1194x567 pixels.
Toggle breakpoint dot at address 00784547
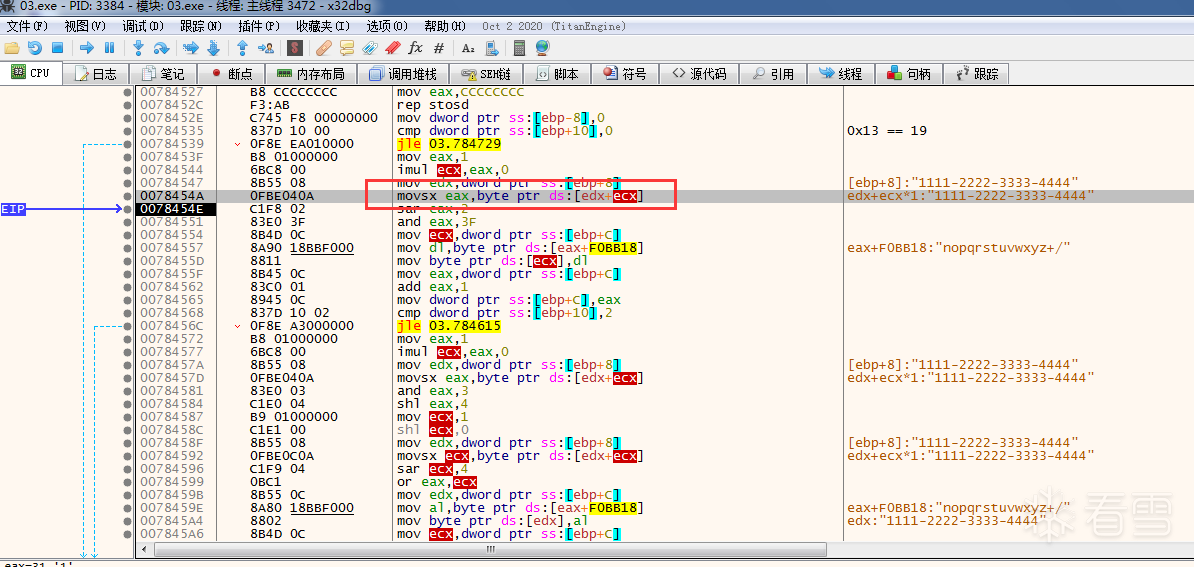127,183
